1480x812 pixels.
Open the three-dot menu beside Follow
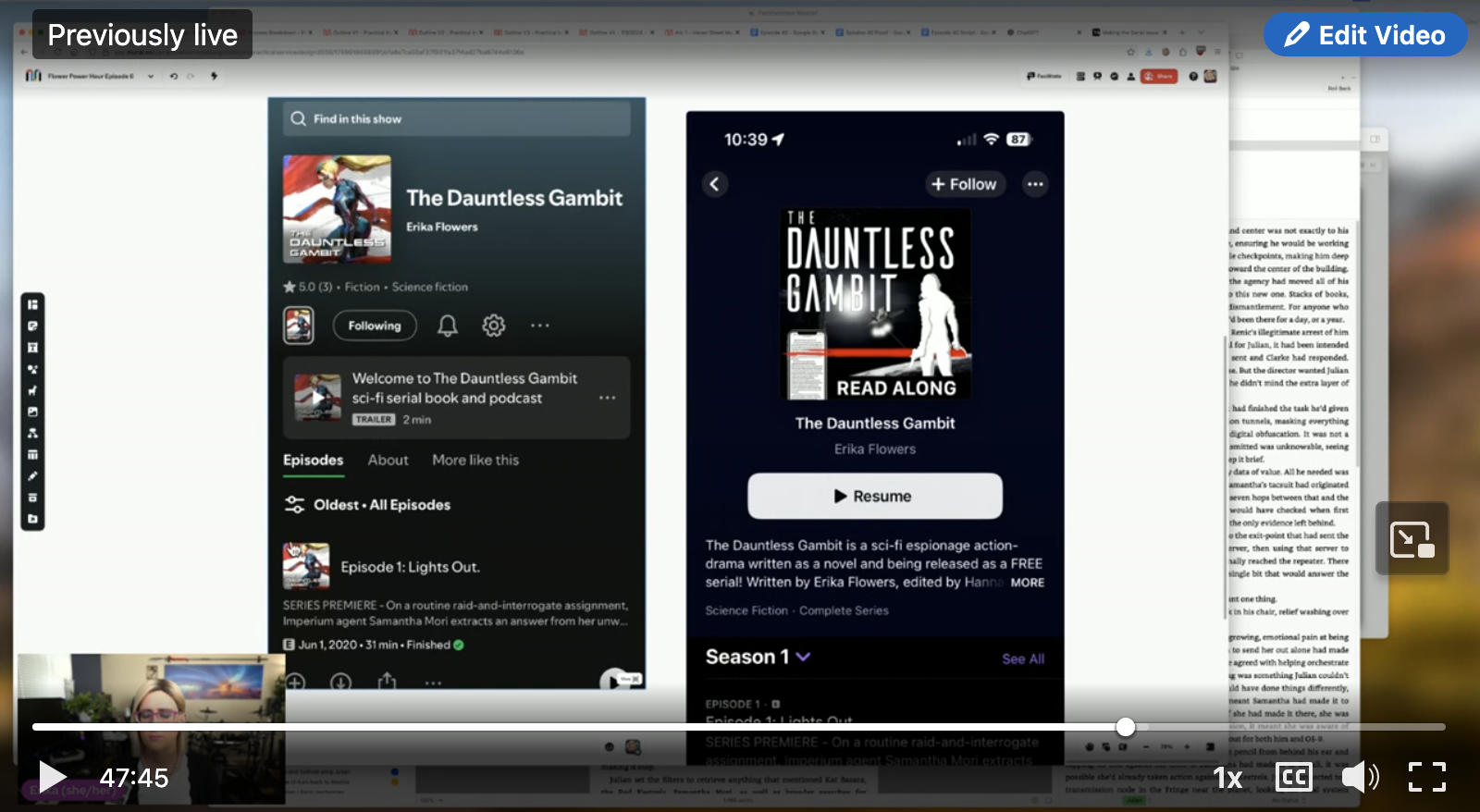pyautogui.click(x=1035, y=184)
